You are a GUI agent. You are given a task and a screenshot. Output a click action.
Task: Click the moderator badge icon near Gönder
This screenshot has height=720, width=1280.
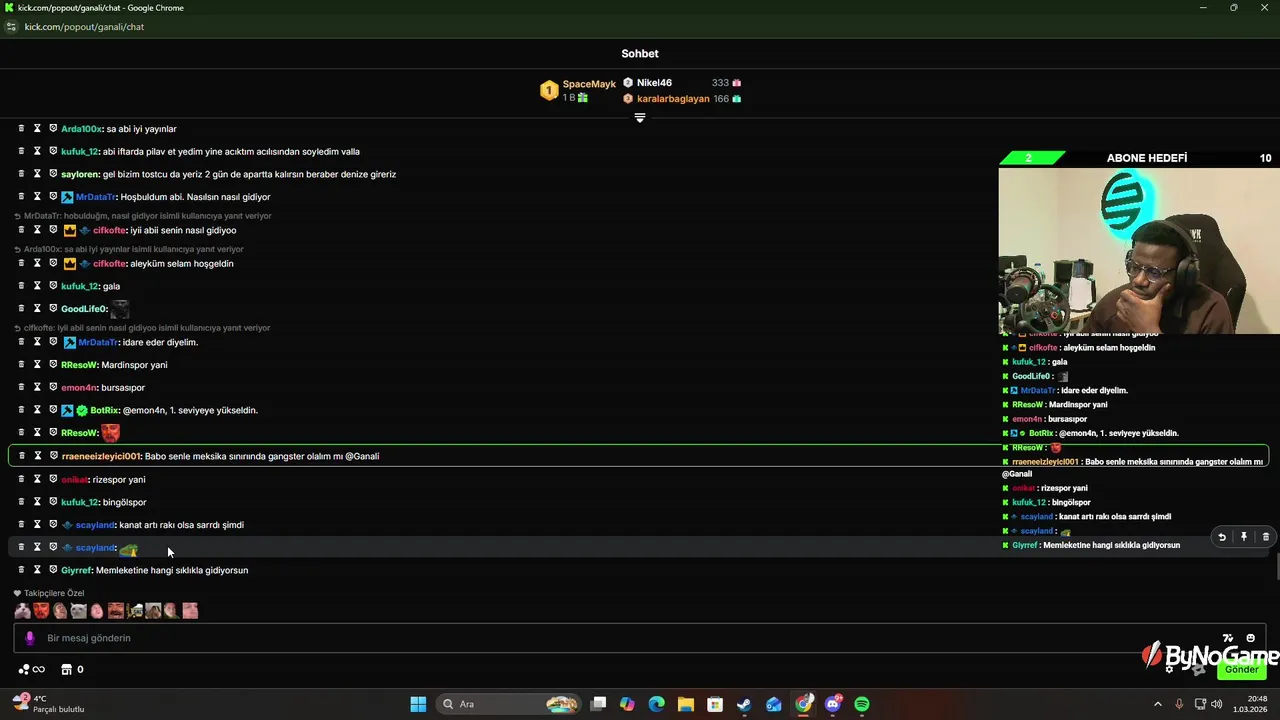pos(1199,669)
